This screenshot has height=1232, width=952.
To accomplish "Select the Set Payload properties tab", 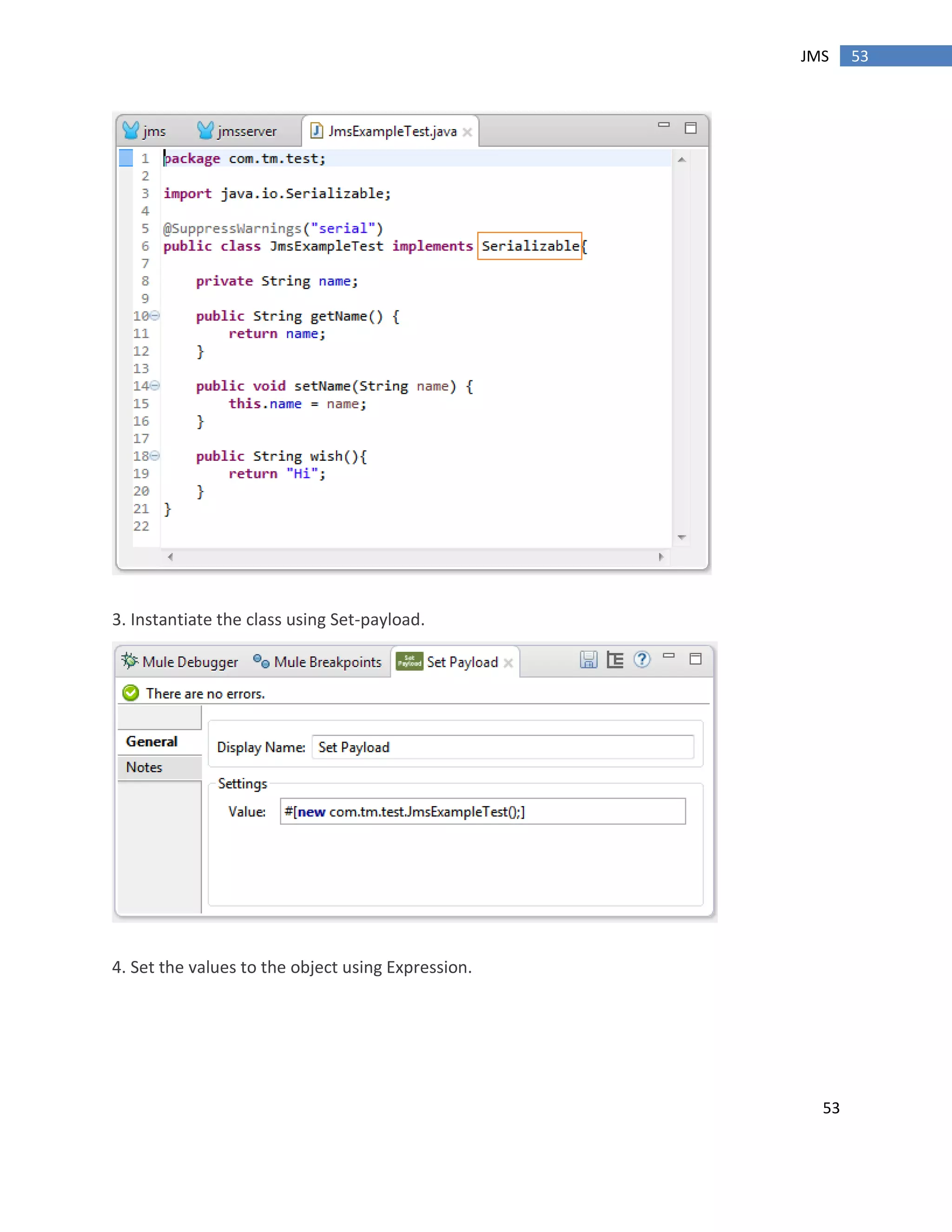I will [x=454, y=662].
